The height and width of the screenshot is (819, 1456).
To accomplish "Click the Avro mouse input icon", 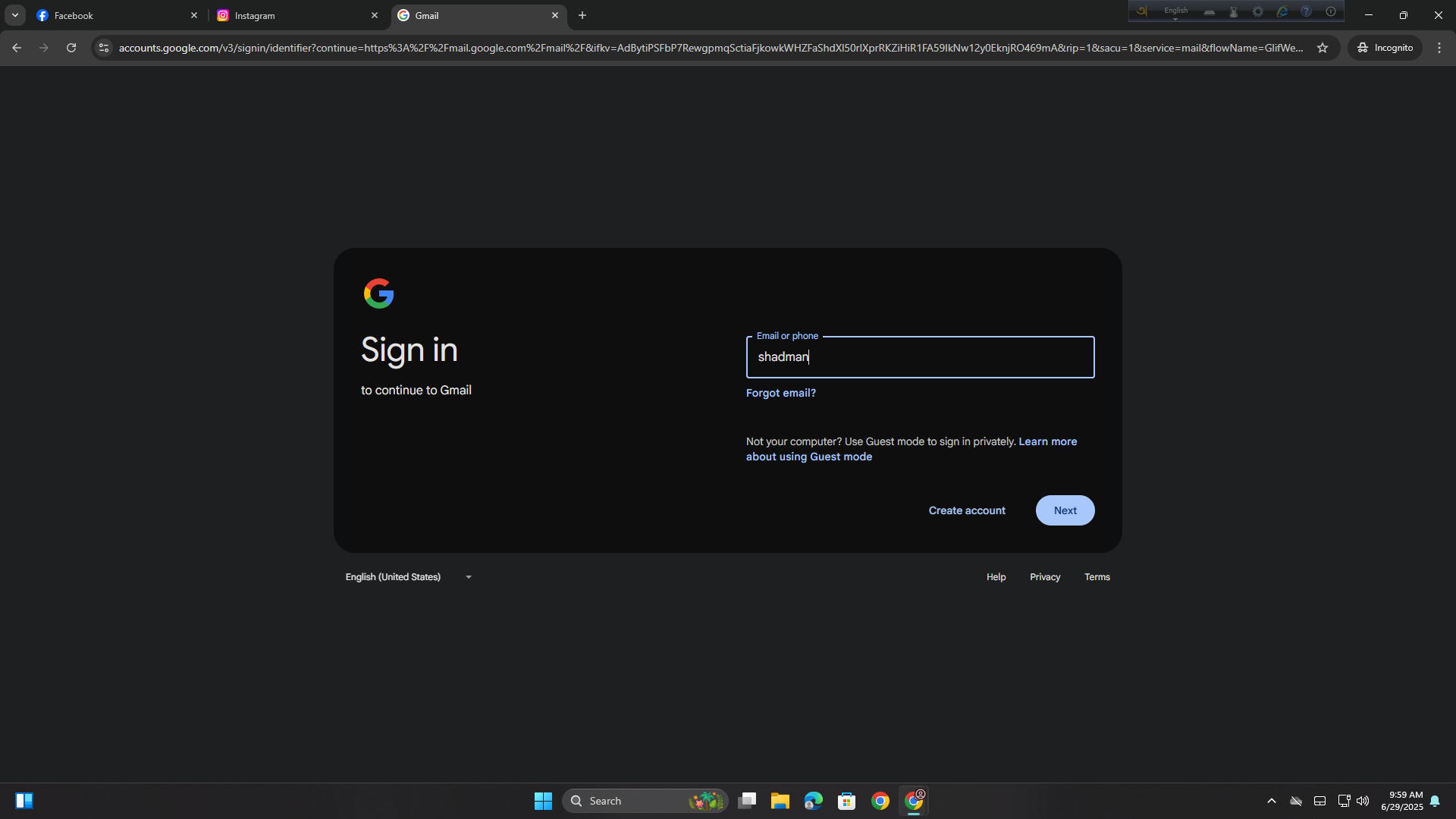I will pyautogui.click(x=1234, y=11).
